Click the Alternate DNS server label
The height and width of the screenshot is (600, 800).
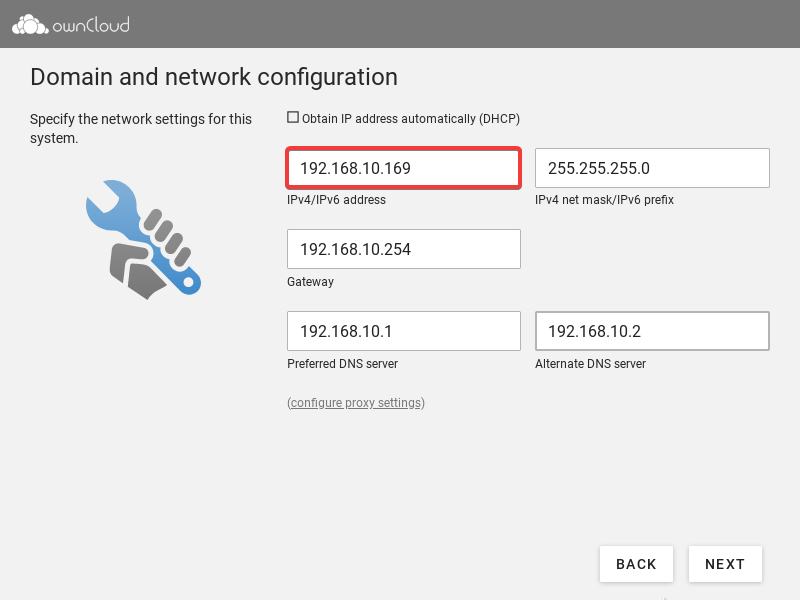590,364
